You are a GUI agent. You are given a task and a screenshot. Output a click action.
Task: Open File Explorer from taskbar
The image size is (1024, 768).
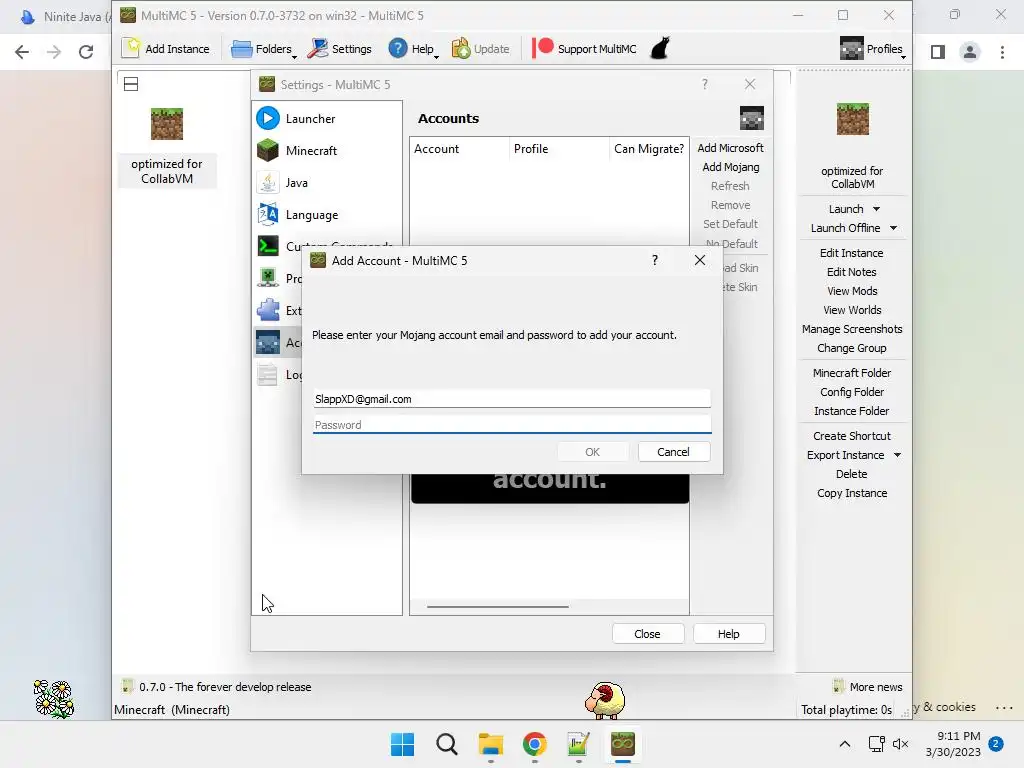tap(490, 744)
